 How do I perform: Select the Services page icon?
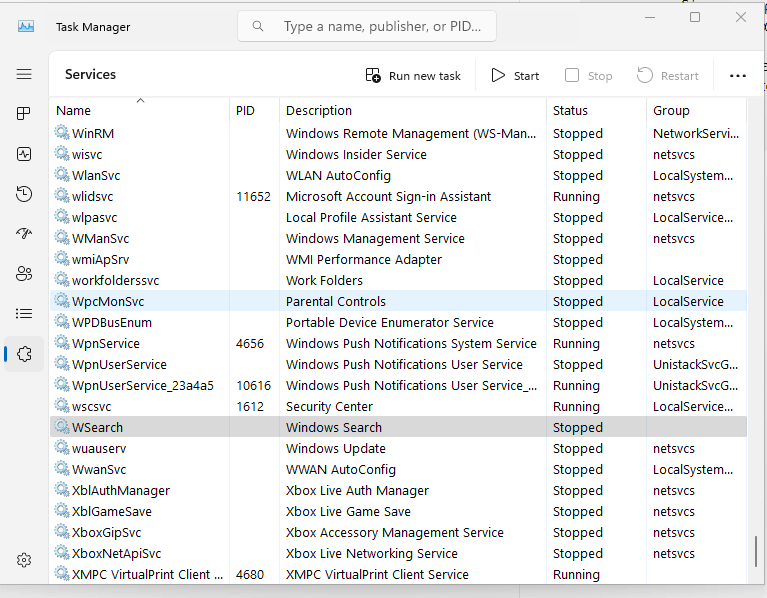24,354
